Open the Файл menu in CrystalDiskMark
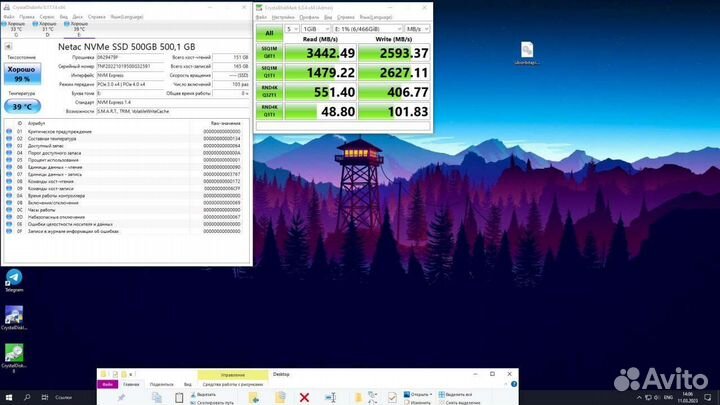 point(261,17)
